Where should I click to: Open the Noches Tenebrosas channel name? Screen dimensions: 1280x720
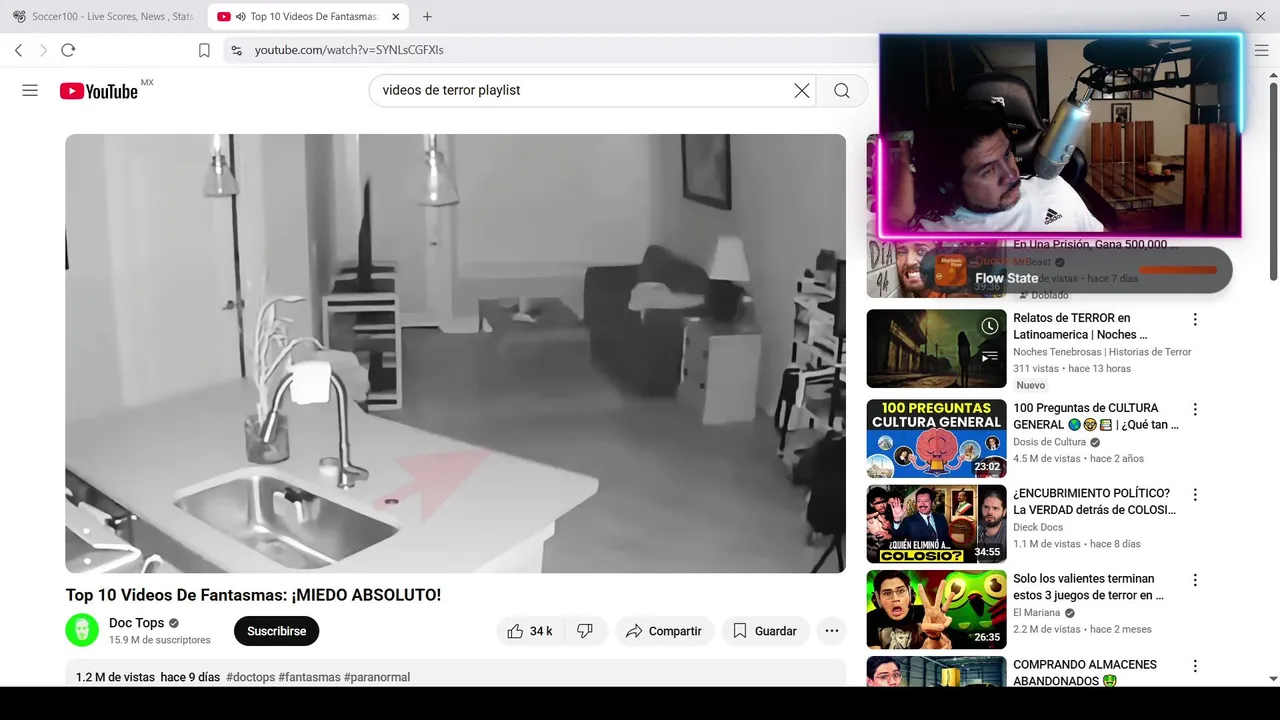[x=1102, y=352]
